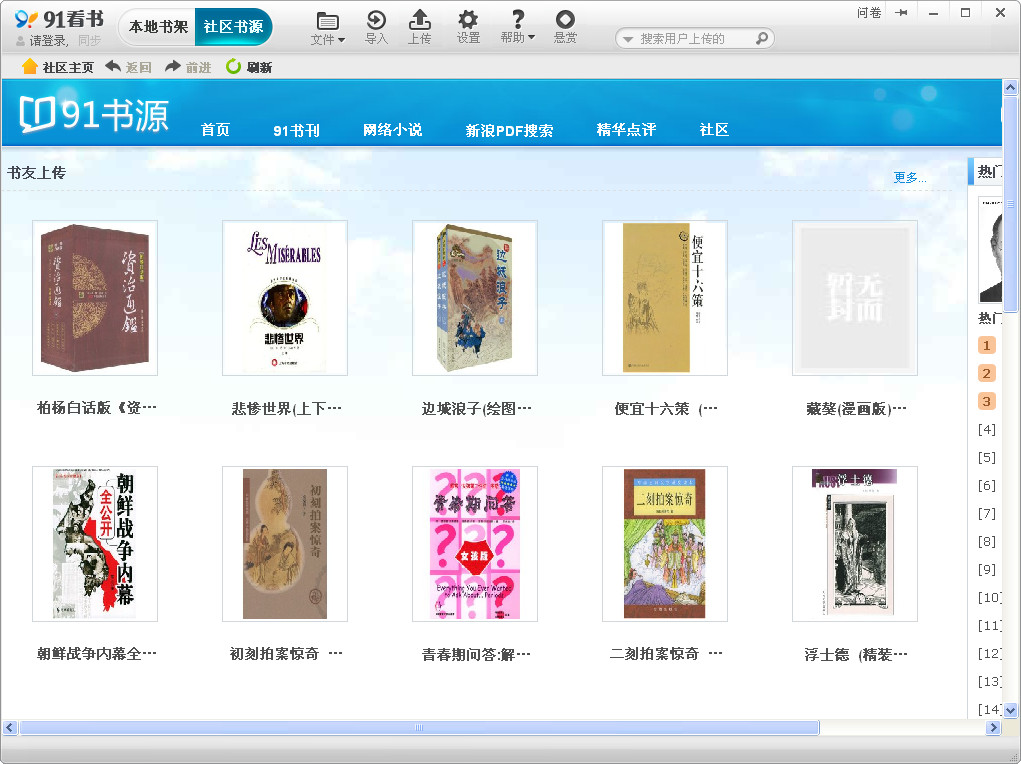Click the horizontal scrollbar thumb
Screen dimensions: 1021x764
419,727
